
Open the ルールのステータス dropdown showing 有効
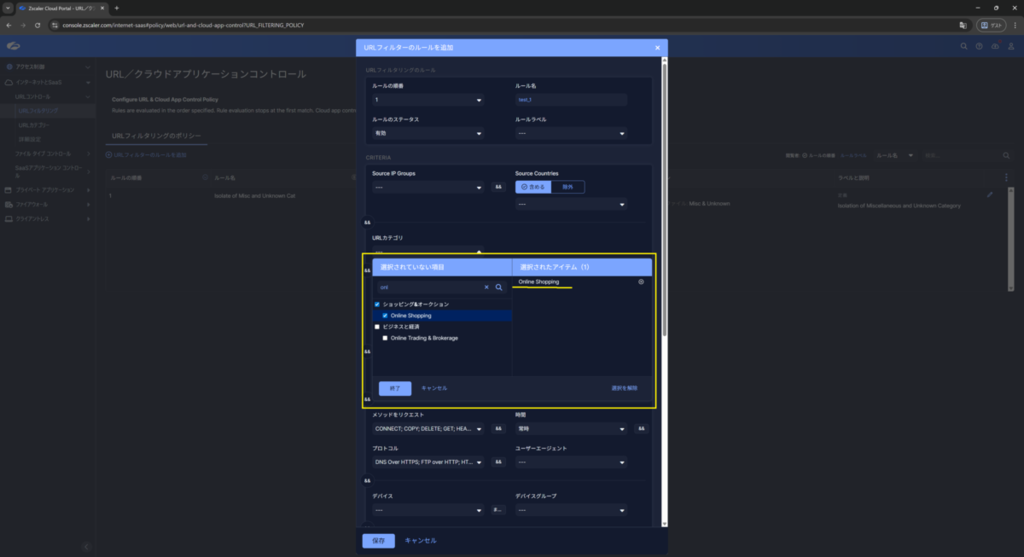pos(428,133)
